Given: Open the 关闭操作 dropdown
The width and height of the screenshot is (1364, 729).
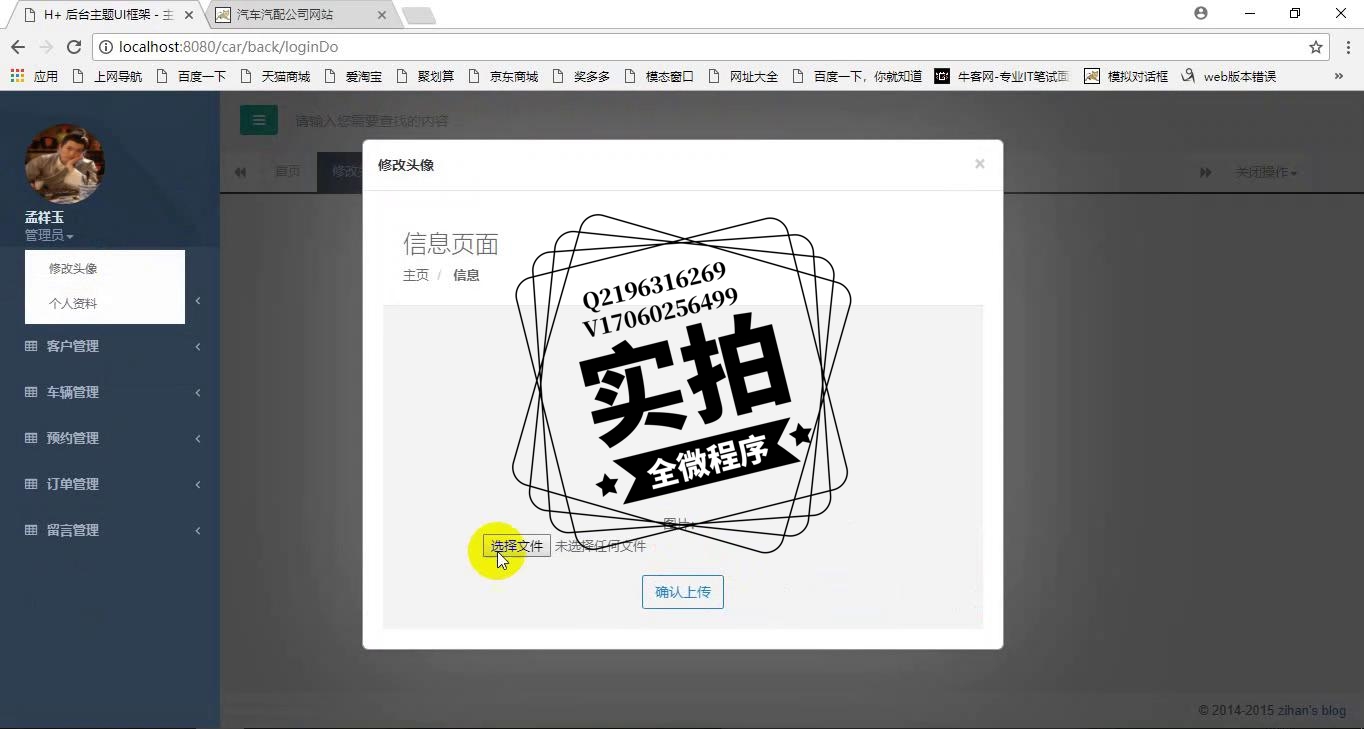Looking at the screenshot, I should pos(1266,172).
